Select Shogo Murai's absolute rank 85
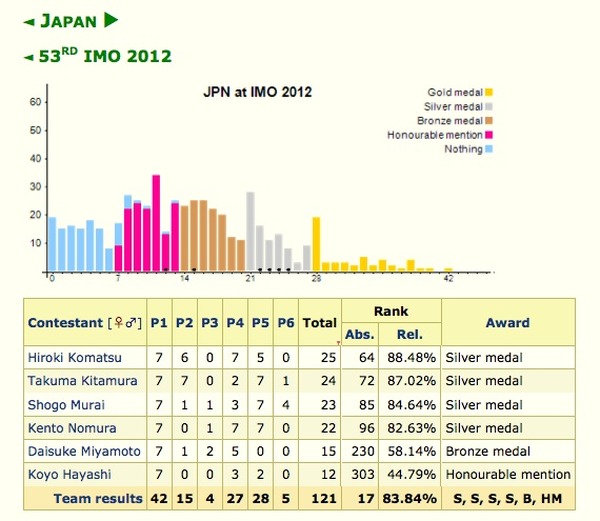This screenshot has width=600, height=521. tap(367, 405)
